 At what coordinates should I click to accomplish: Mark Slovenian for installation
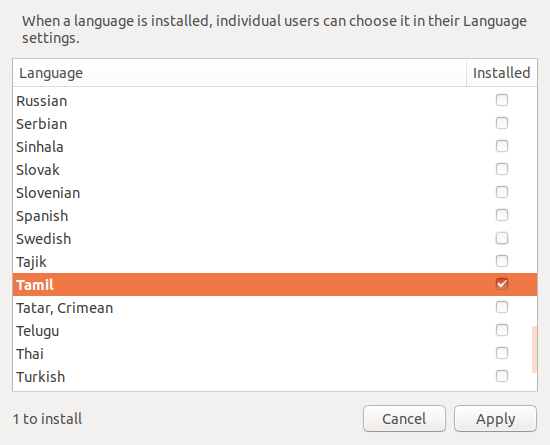(x=502, y=192)
